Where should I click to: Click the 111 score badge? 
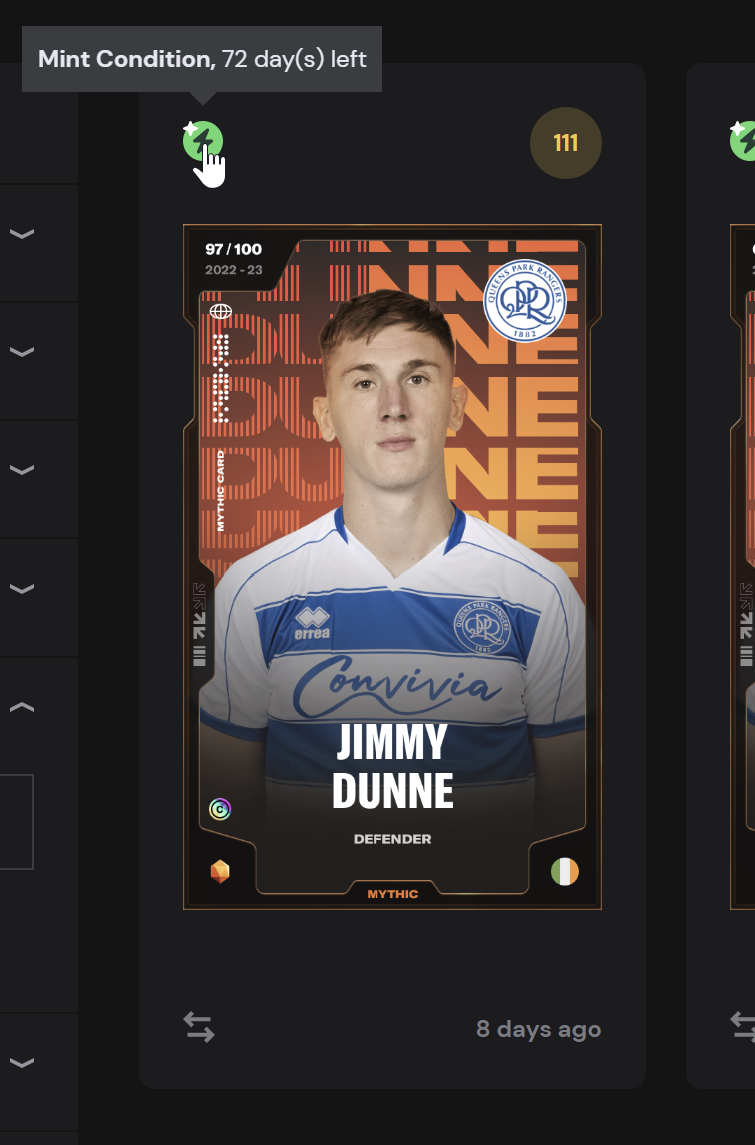tap(566, 143)
